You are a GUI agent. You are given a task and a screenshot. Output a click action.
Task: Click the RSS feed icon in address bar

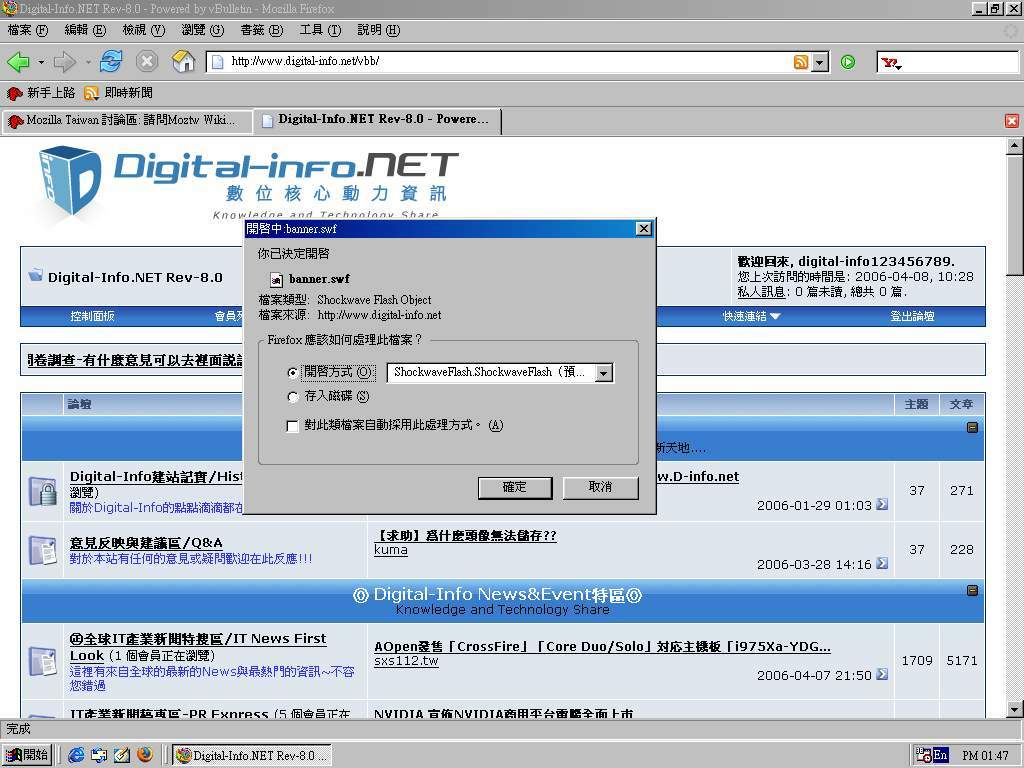coord(800,62)
